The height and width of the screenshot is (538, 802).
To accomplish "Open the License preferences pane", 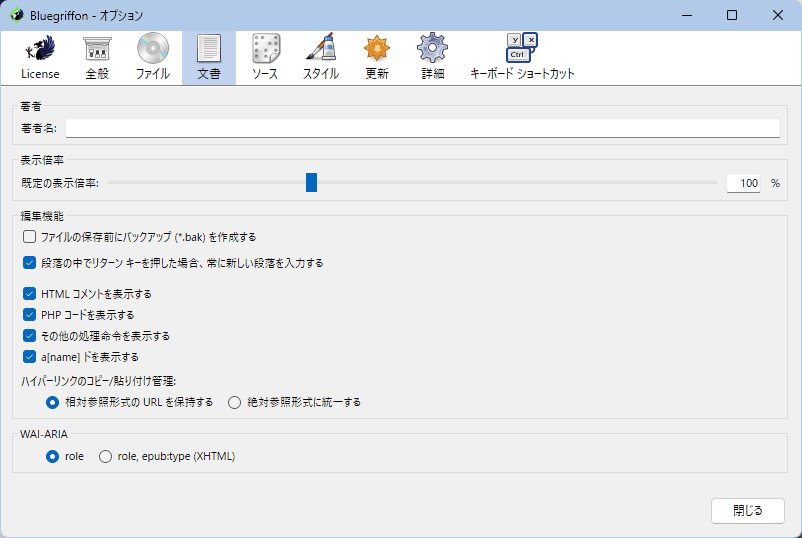I will (40, 57).
